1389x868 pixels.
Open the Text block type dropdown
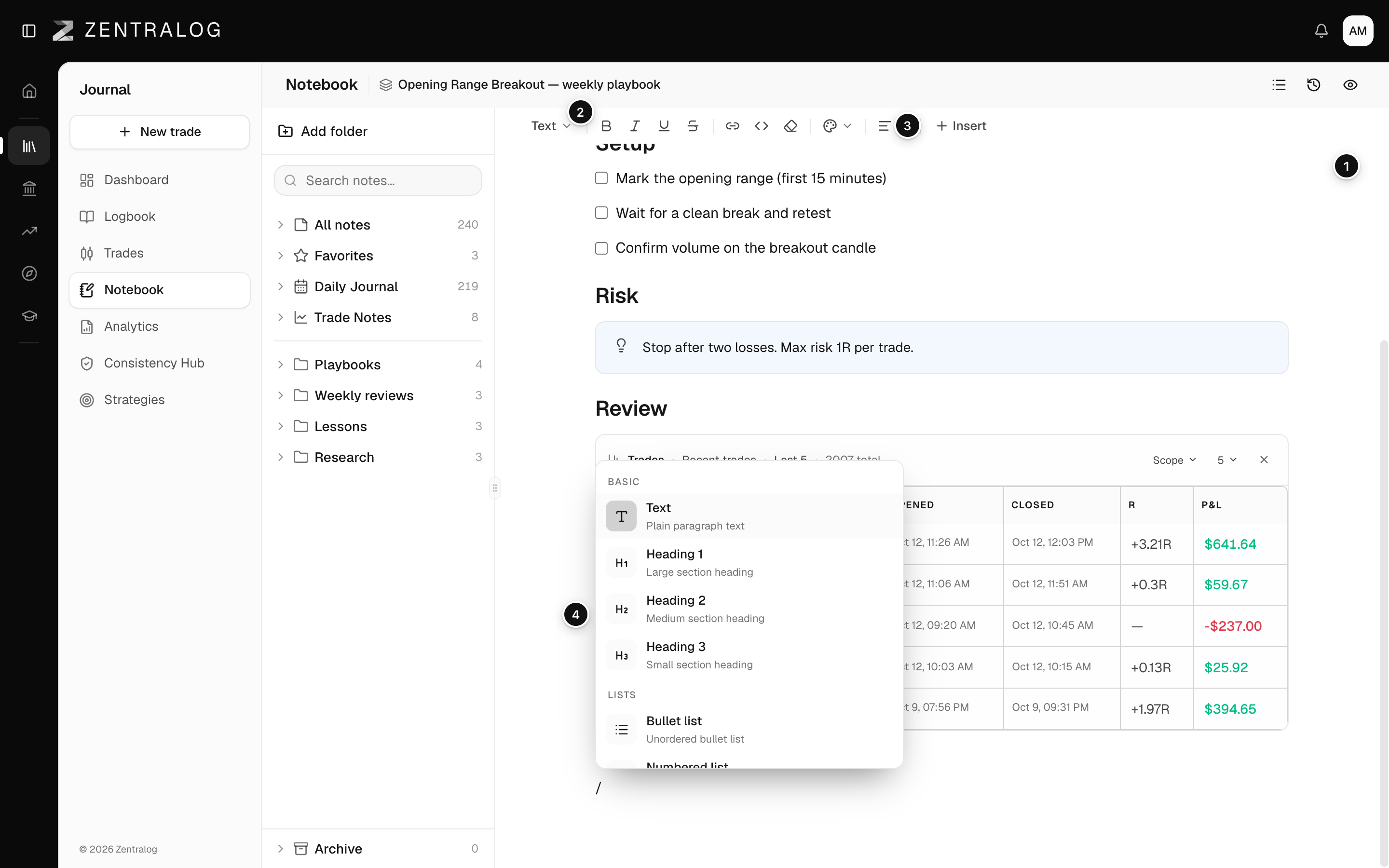coord(550,126)
